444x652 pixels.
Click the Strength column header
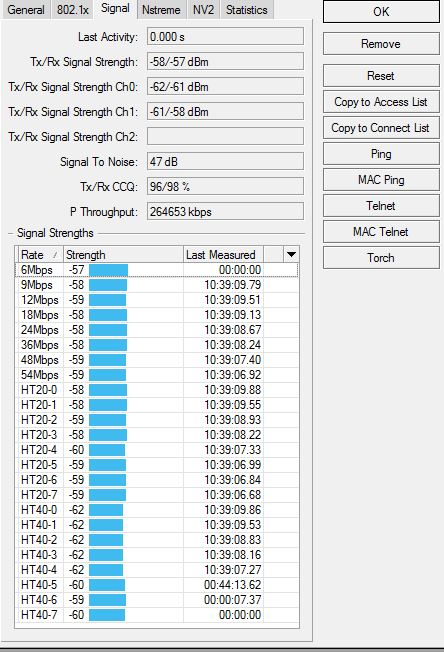pyautogui.click(x=123, y=254)
